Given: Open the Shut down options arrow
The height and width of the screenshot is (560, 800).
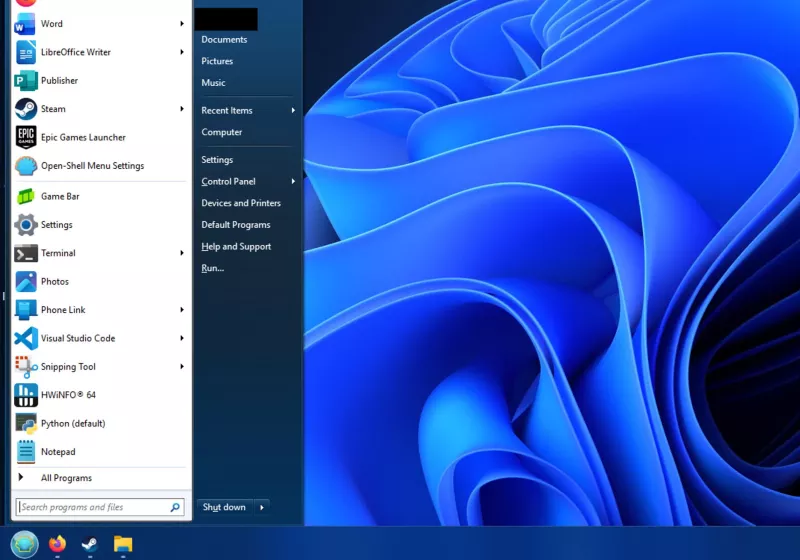Looking at the screenshot, I should click(x=262, y=508).
